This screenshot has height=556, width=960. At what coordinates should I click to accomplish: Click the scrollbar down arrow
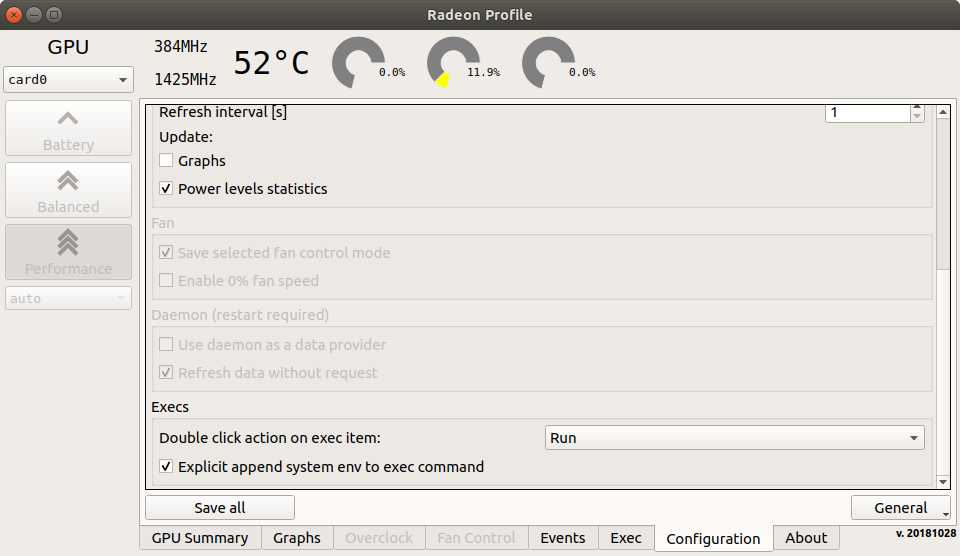tap(943, 482)
